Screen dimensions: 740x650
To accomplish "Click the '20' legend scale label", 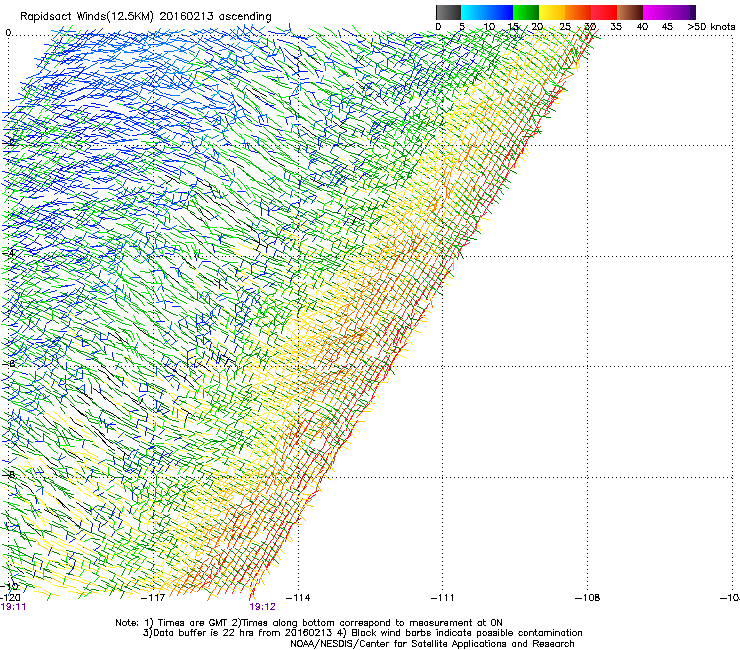I will pyautogui.click(x=538, y=27).
